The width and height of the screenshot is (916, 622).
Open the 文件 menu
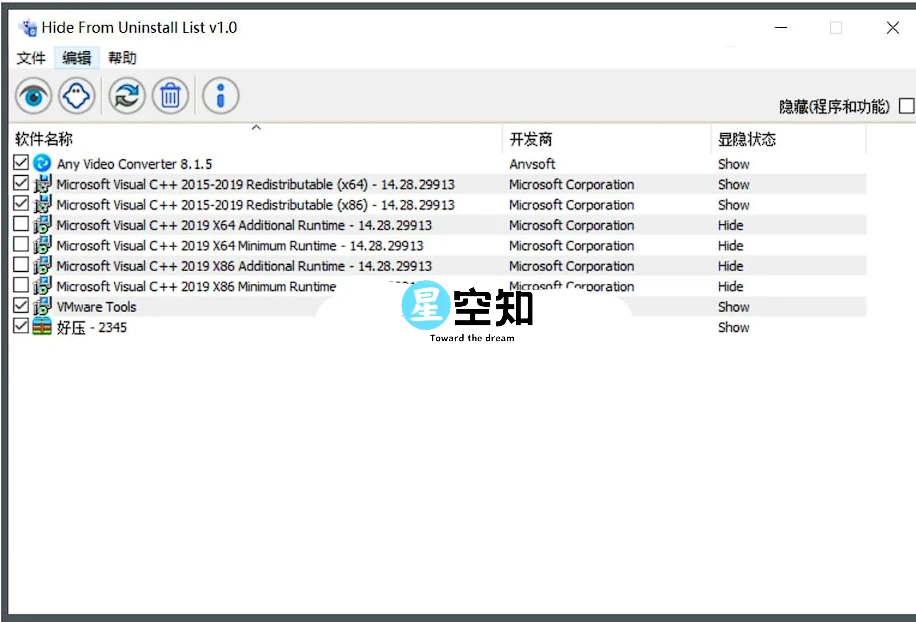31,58
